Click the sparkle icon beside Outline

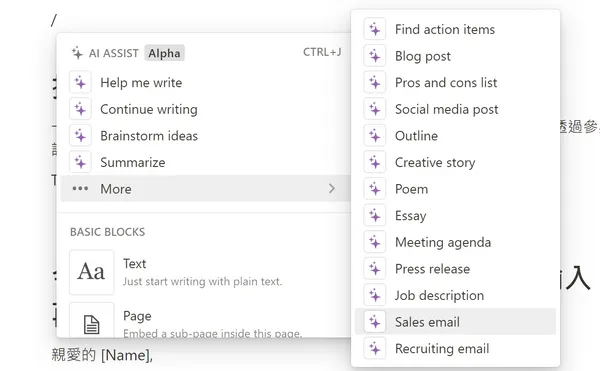(x=375, y=135)
